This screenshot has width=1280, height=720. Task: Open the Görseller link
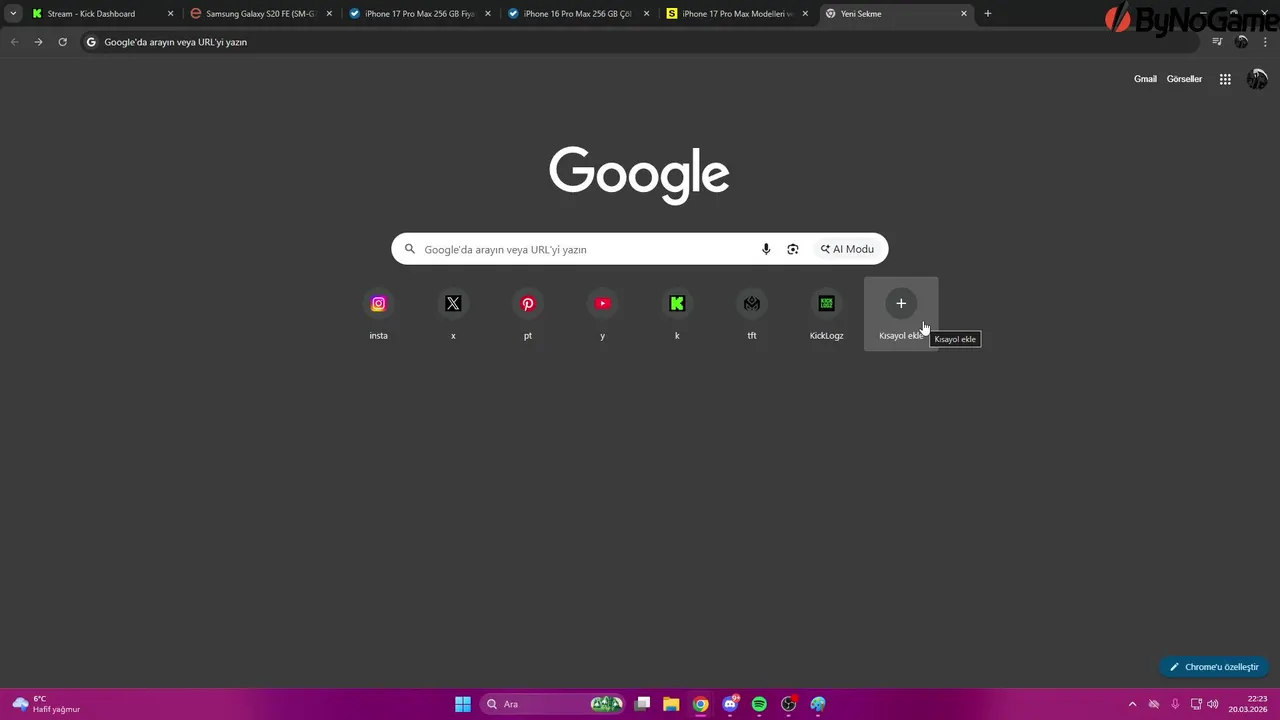(x=1184, y=79)
